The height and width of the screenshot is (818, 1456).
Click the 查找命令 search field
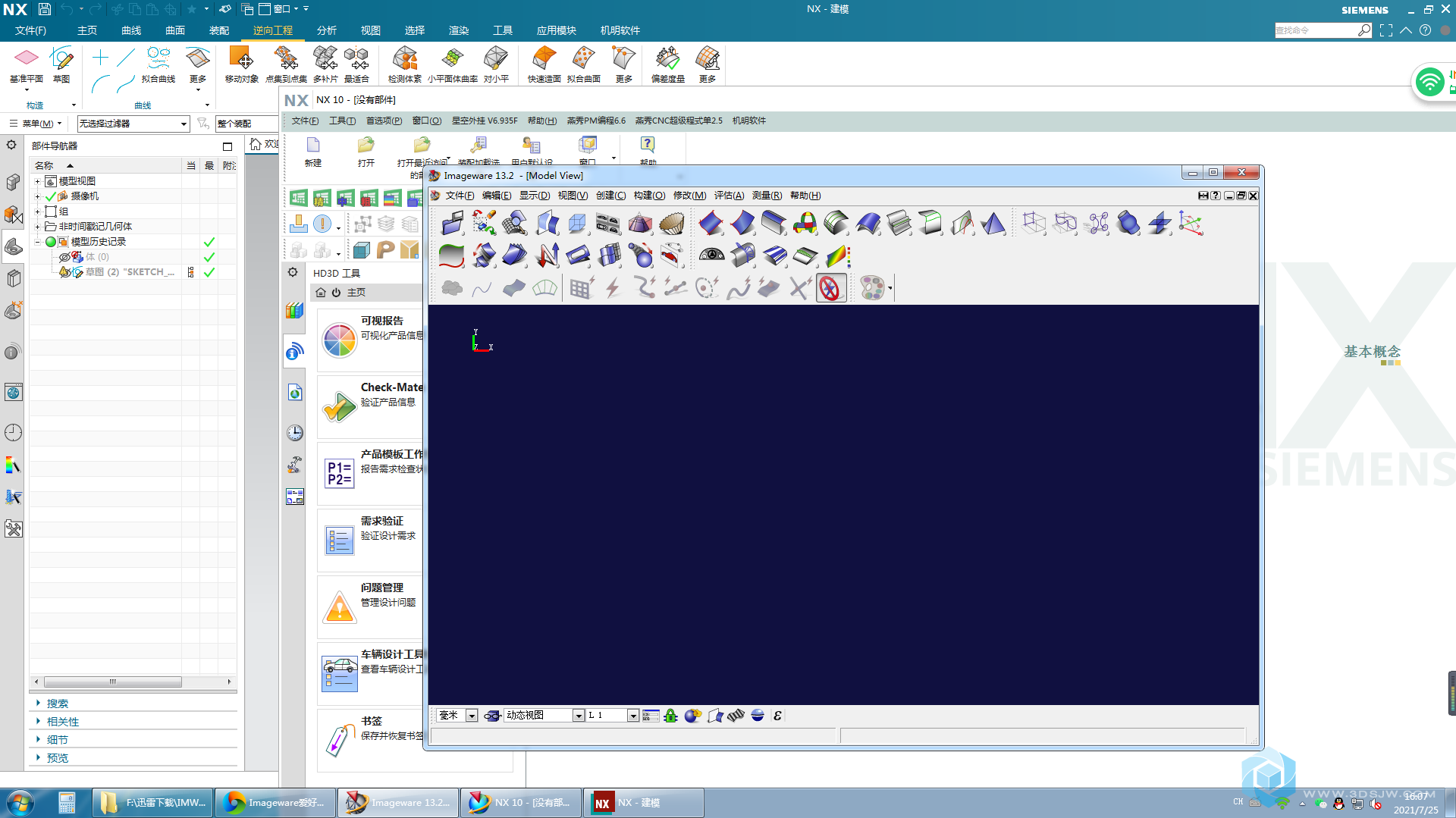pyautogui.click(x=1316, y=30)
